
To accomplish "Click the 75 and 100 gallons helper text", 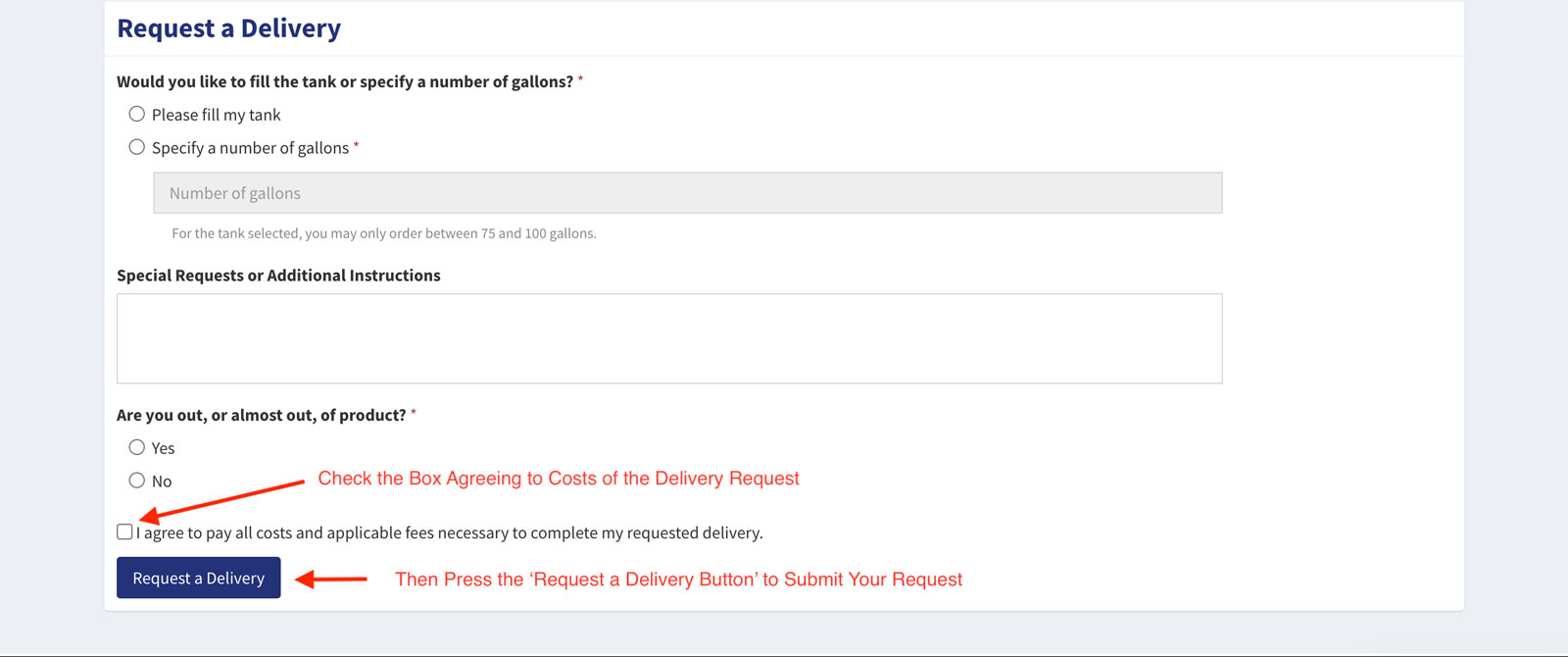I will click(384, 233).
